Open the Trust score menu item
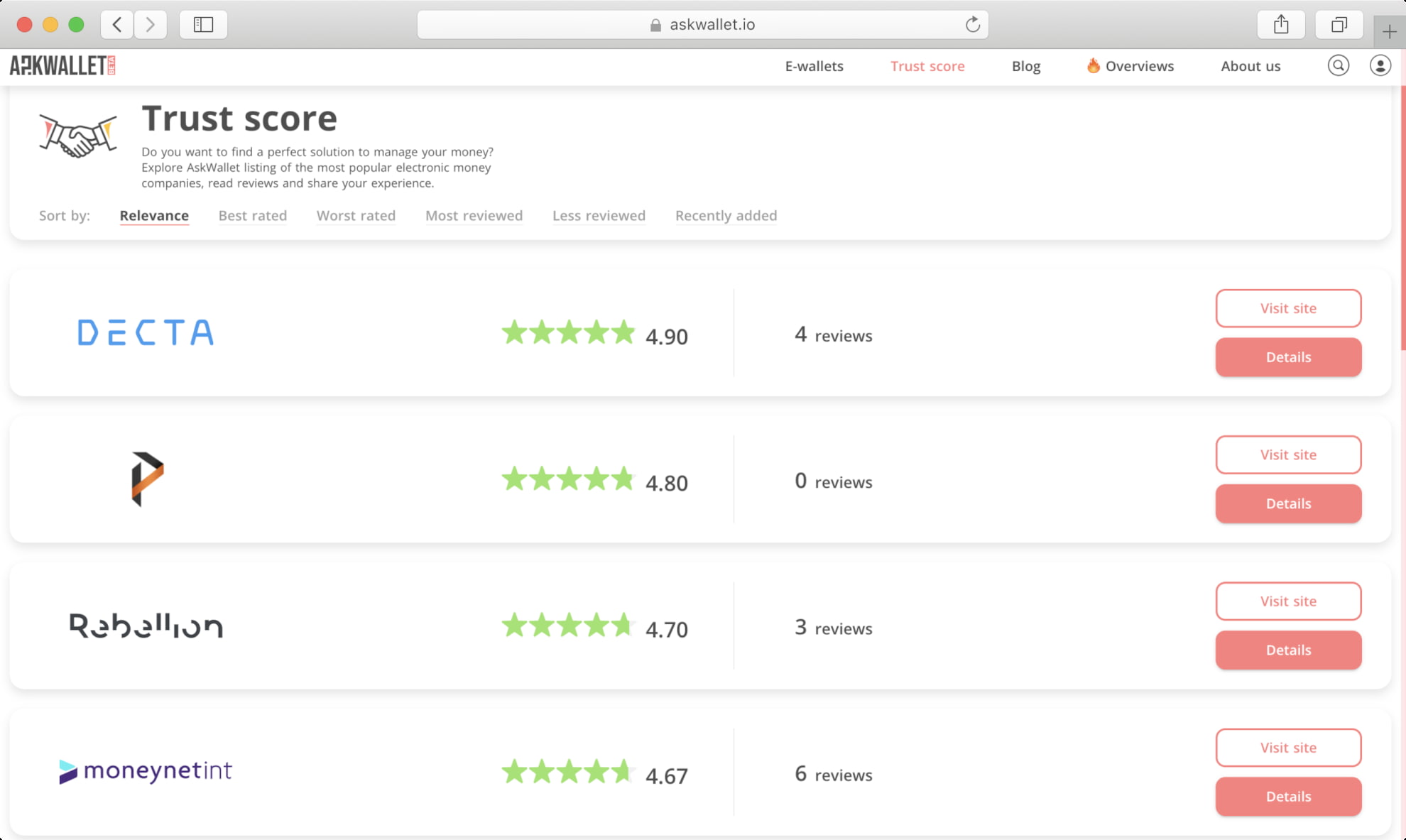Screen dimensions: 1406x840 [927, 66]
